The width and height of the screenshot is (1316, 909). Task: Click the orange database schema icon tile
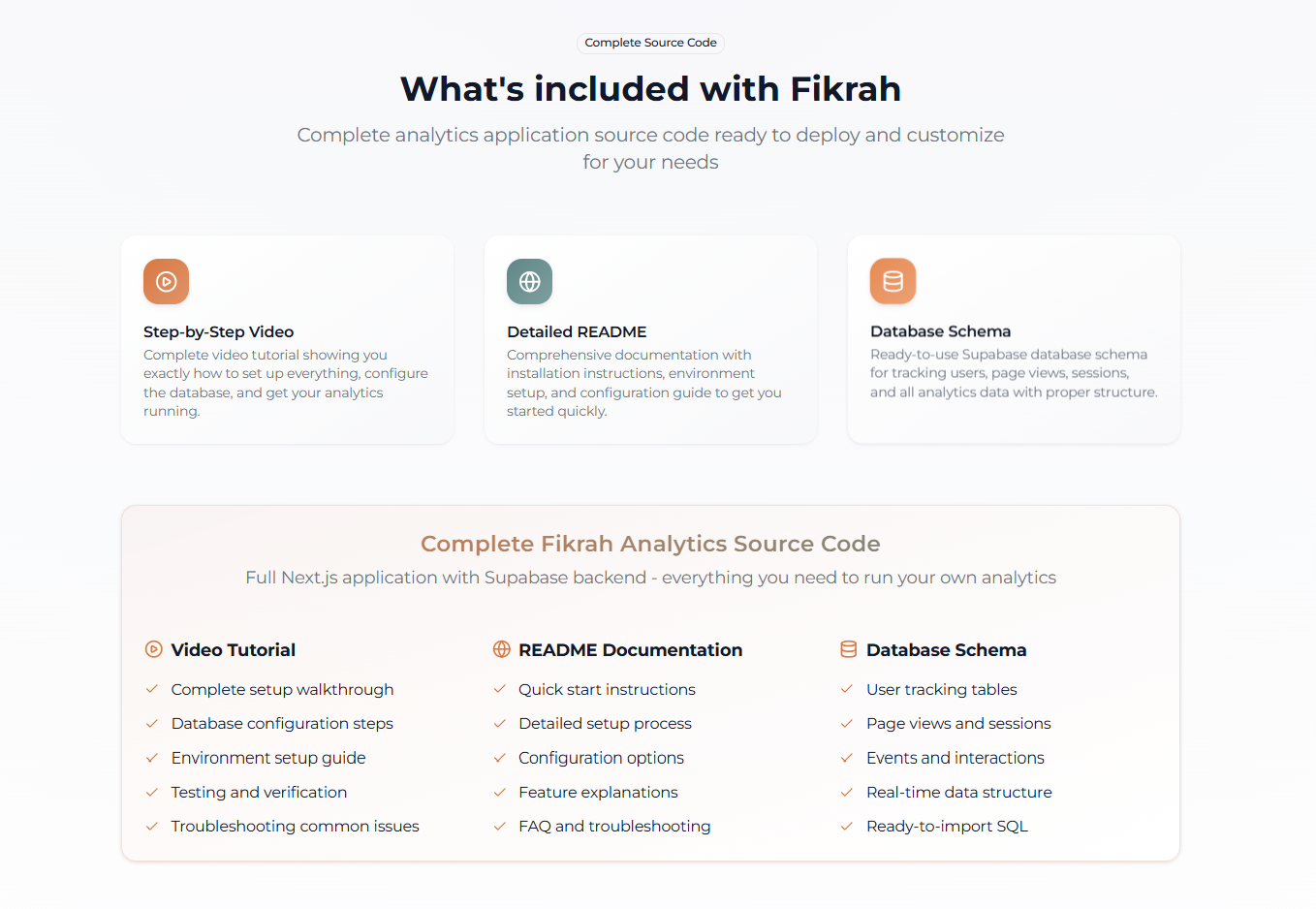pos(893,281)
